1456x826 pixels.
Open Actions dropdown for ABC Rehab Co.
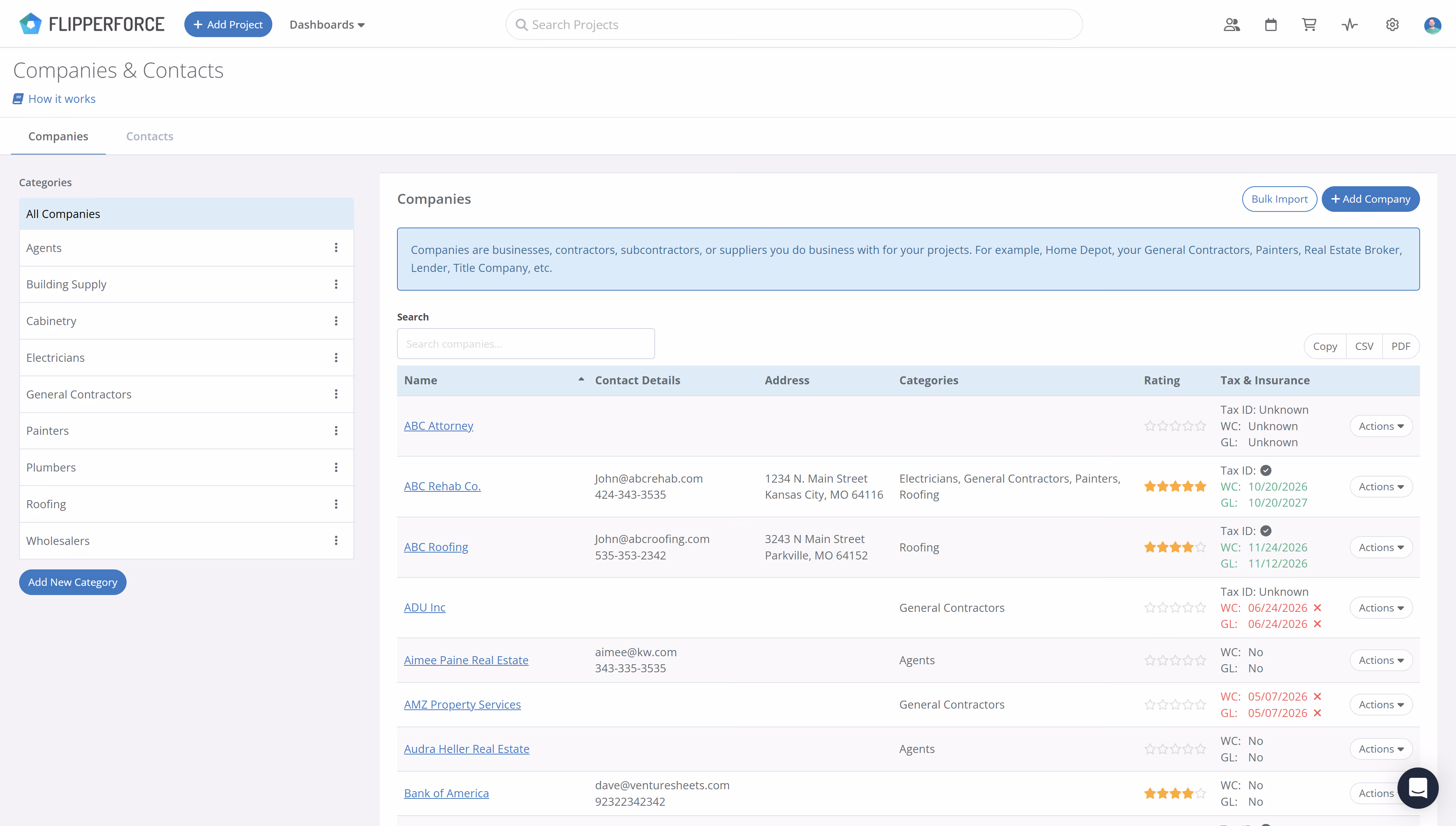(1381, 487)
